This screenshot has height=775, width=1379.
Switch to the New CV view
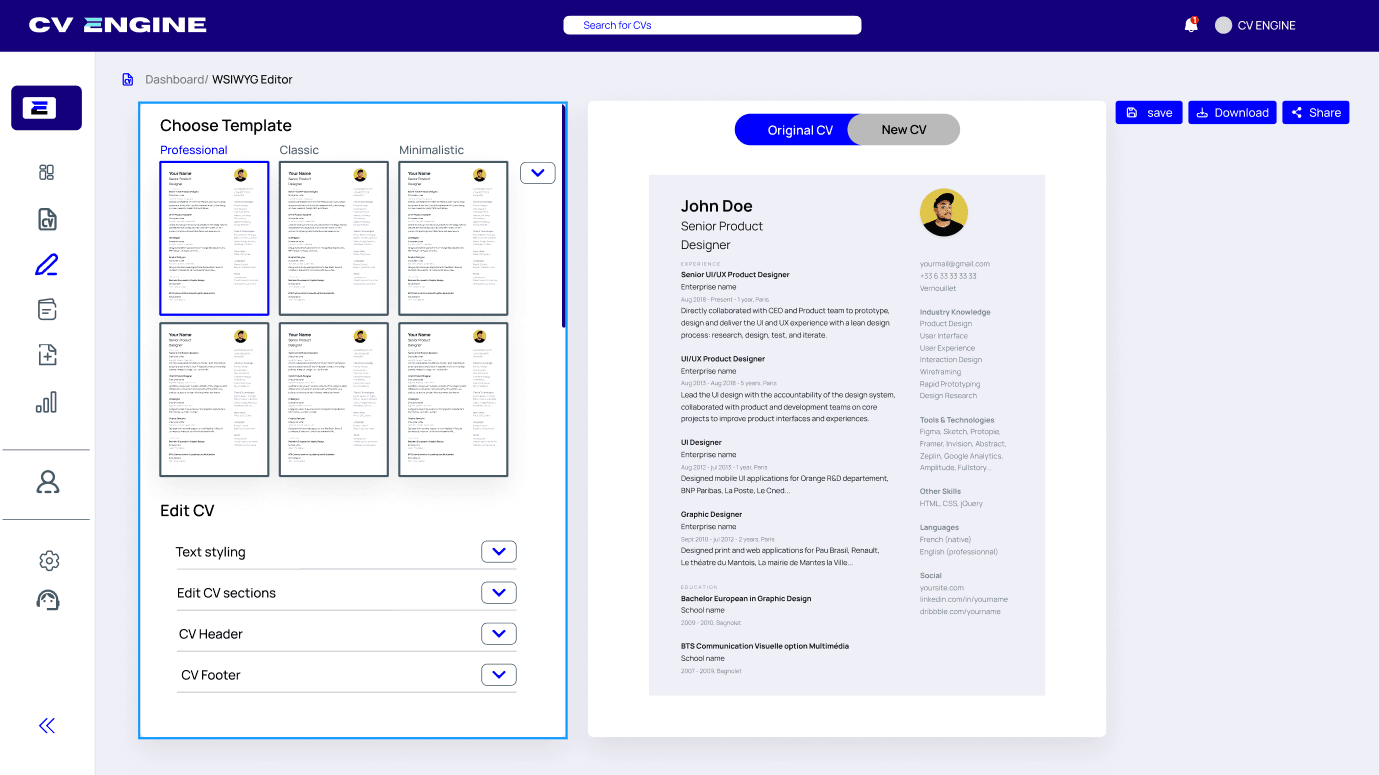click(x=902, y=129)
